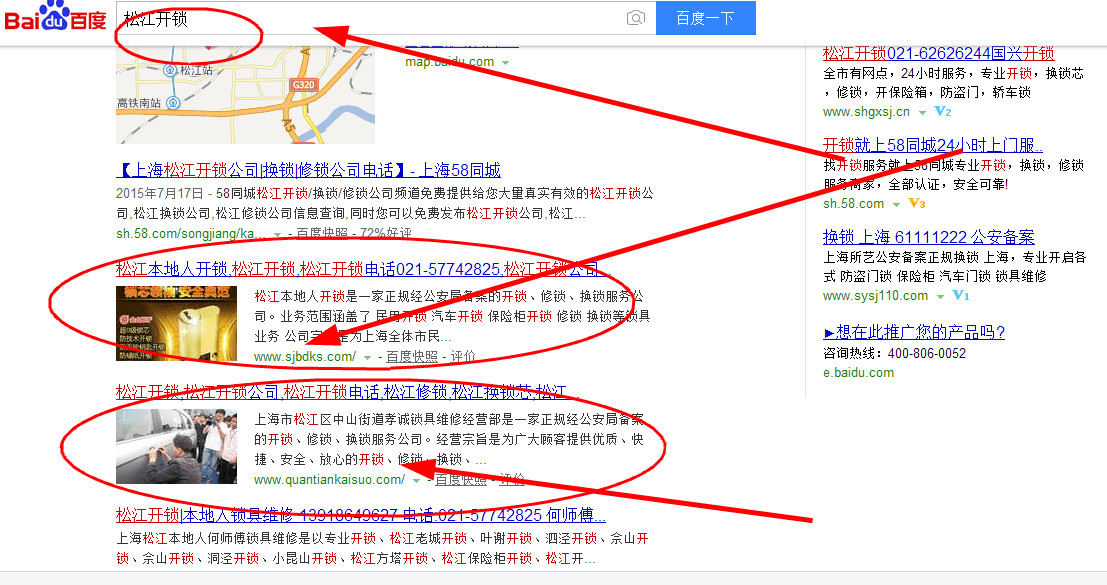
Task: Click the V1 credibility badge beside www.sysj110.com
Action: 961,296
